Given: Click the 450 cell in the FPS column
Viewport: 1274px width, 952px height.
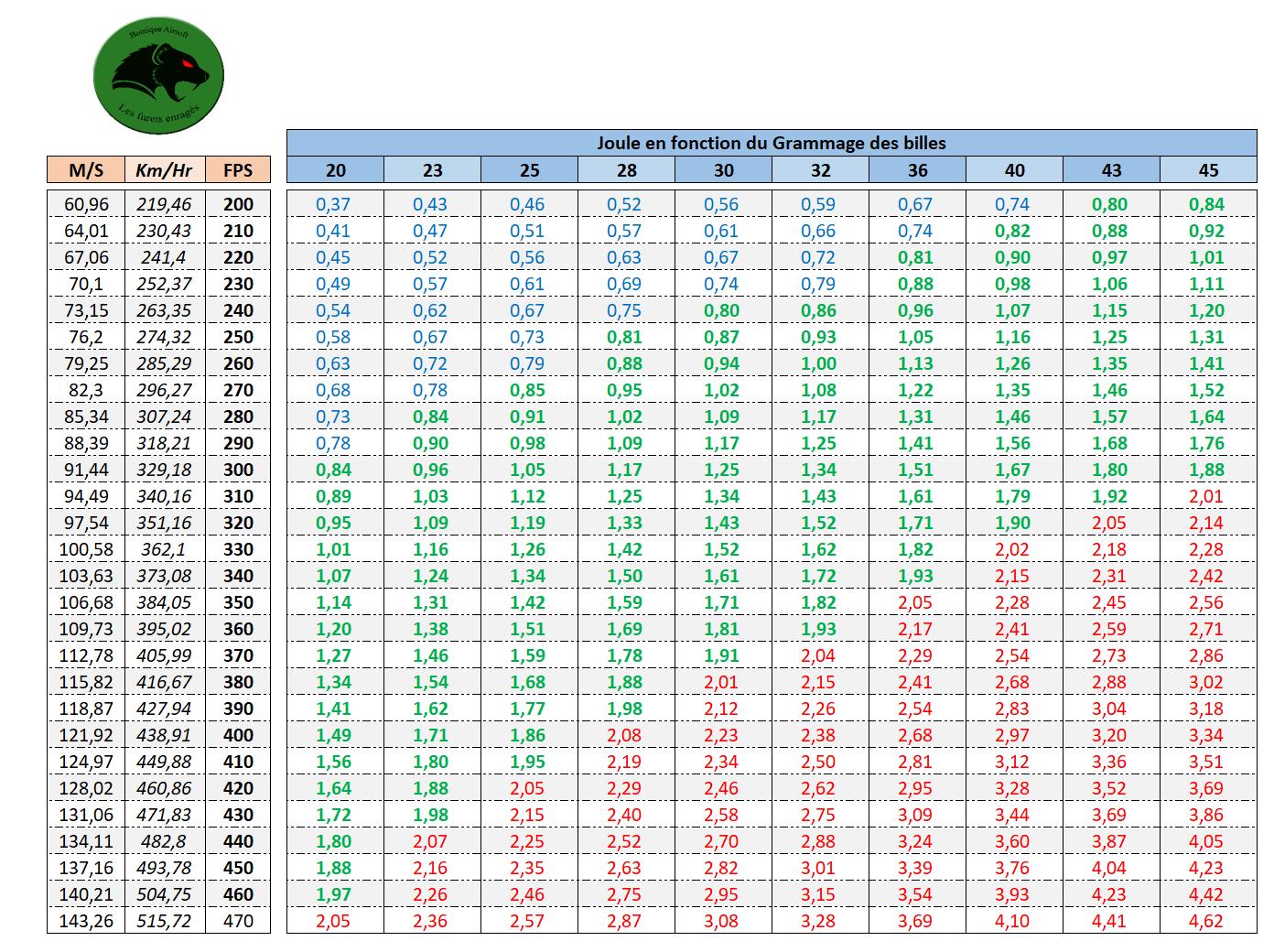Looking at the screenshot, I should click(239, 868).
